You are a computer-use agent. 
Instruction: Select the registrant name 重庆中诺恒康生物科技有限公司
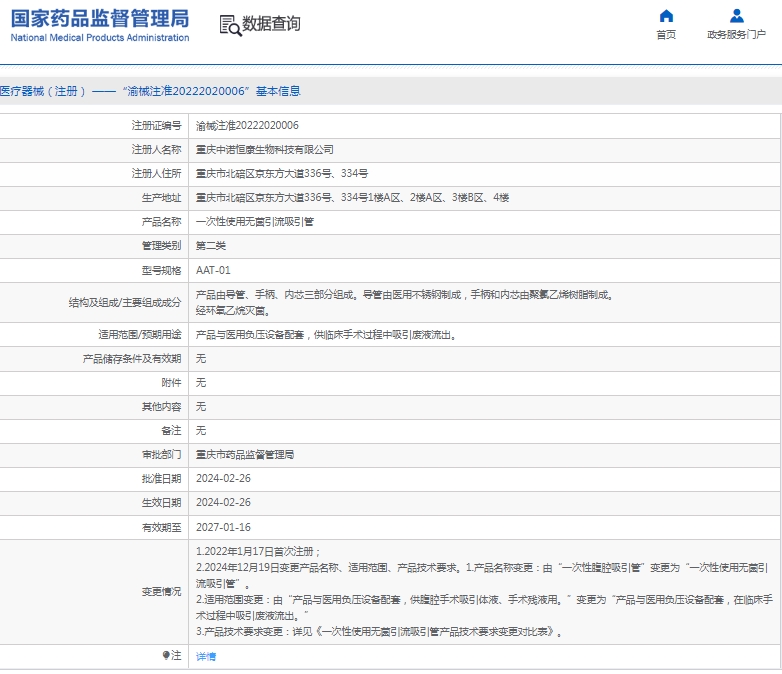click(x=265, y=150)
